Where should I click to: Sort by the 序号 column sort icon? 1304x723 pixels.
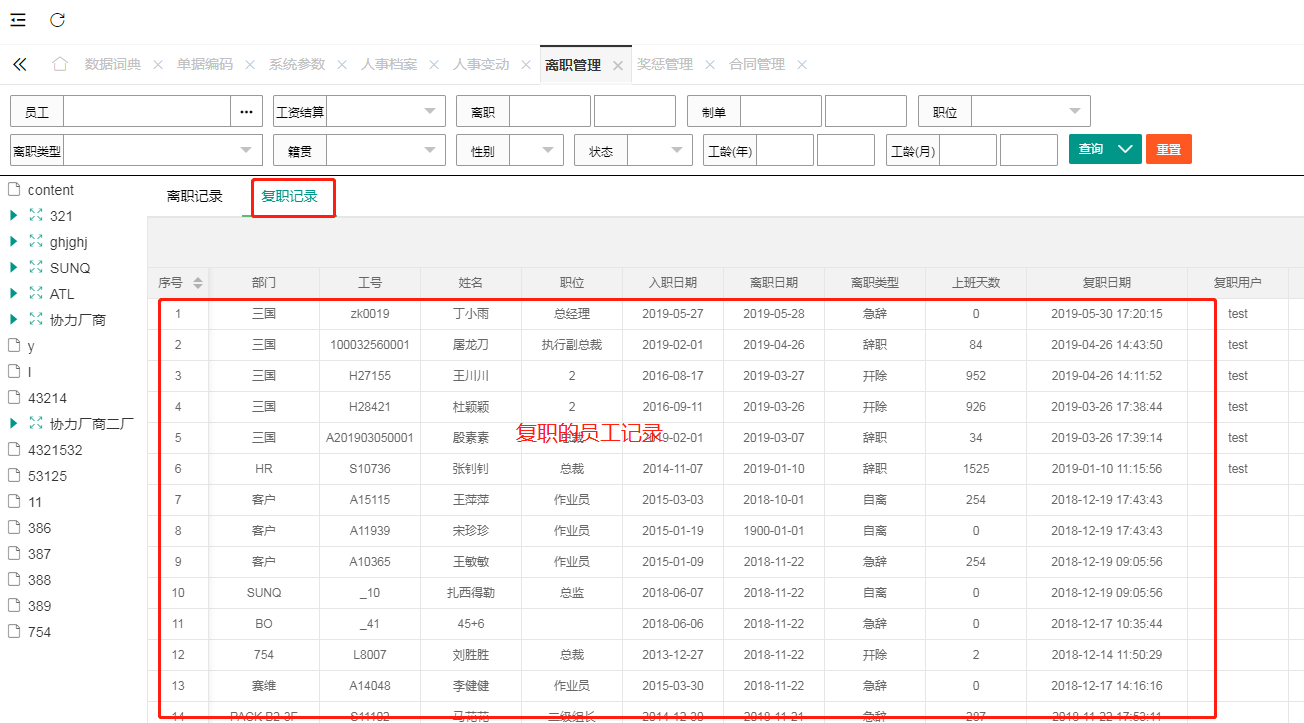click(198, 283)
